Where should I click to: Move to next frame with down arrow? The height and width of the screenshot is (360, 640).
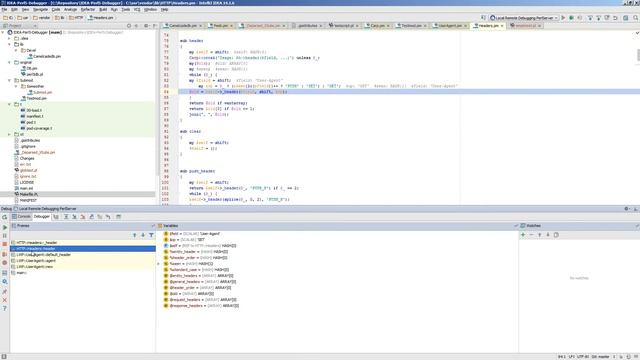(x=143, y=235)
